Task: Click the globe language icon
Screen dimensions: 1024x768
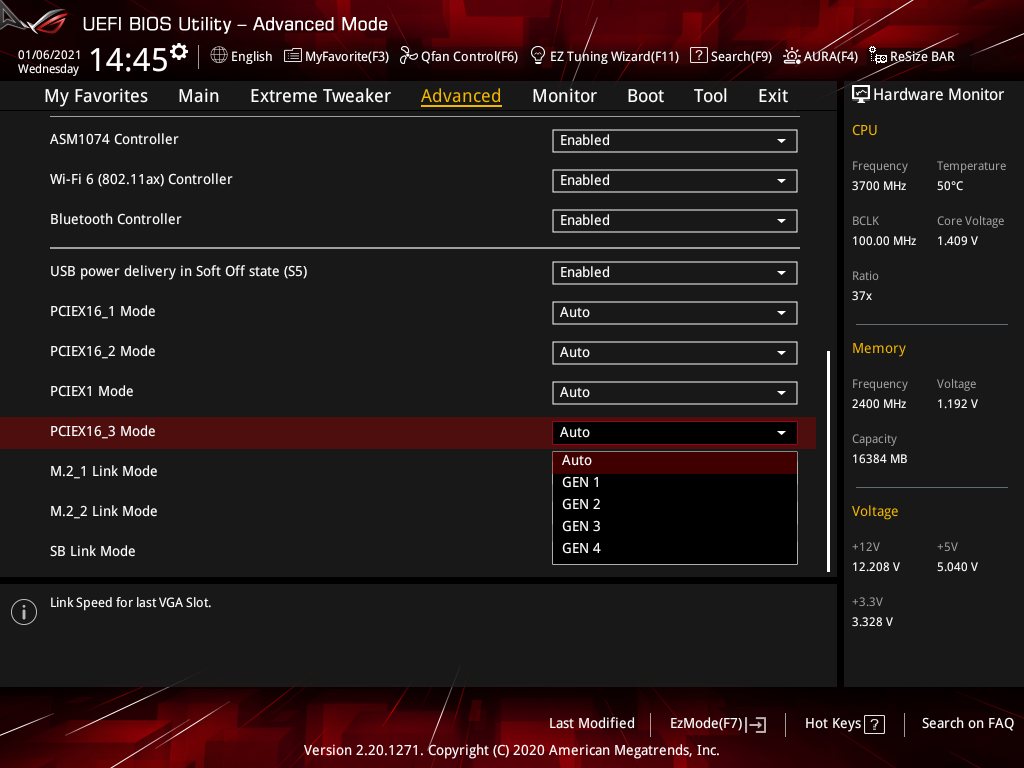Action: coord(219,56)
